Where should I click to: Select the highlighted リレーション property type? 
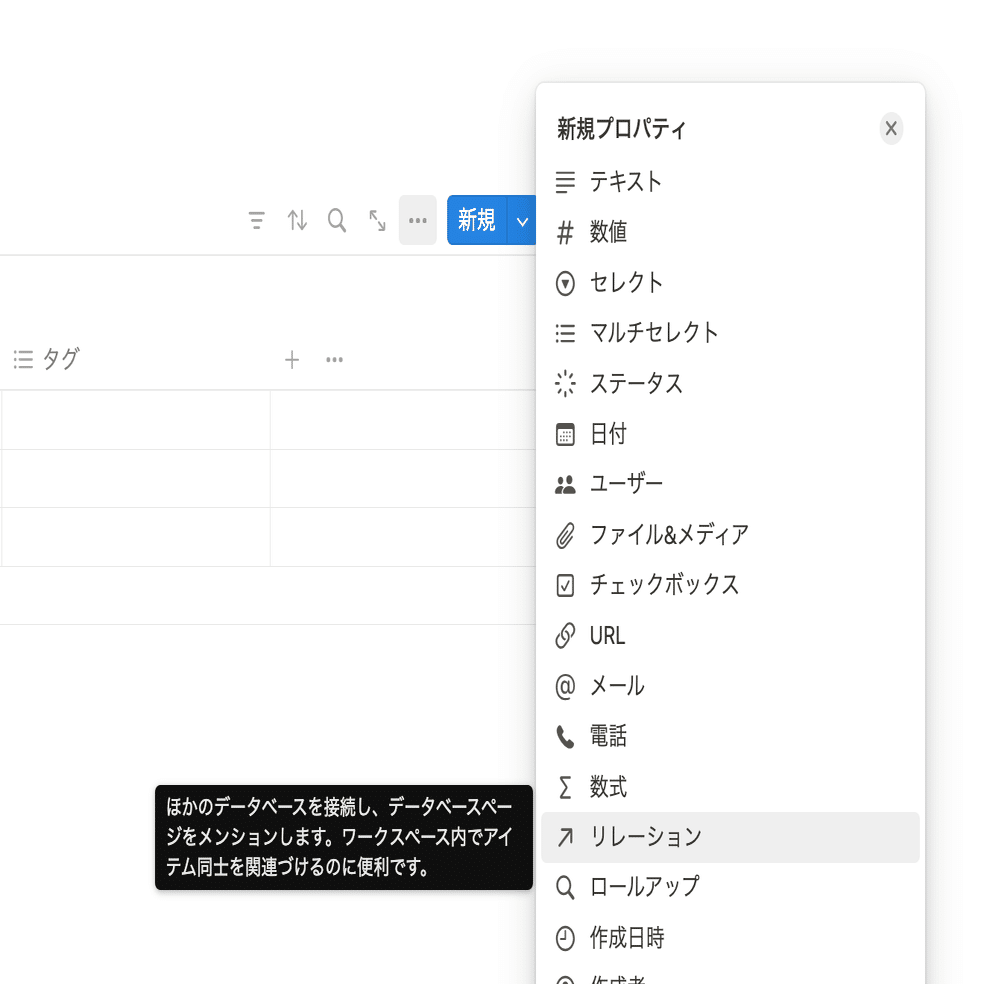[730, 837]
